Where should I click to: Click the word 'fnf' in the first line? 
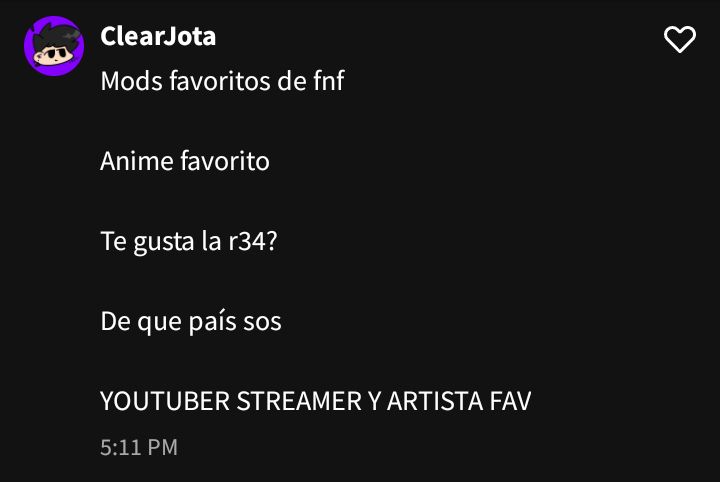(329, 81)
